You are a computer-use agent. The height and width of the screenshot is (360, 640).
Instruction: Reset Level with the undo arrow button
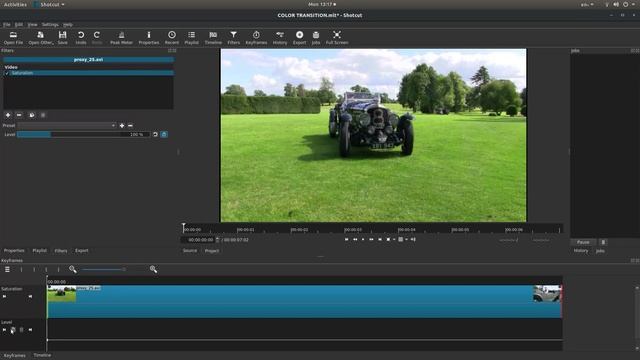tap(155, 134)
